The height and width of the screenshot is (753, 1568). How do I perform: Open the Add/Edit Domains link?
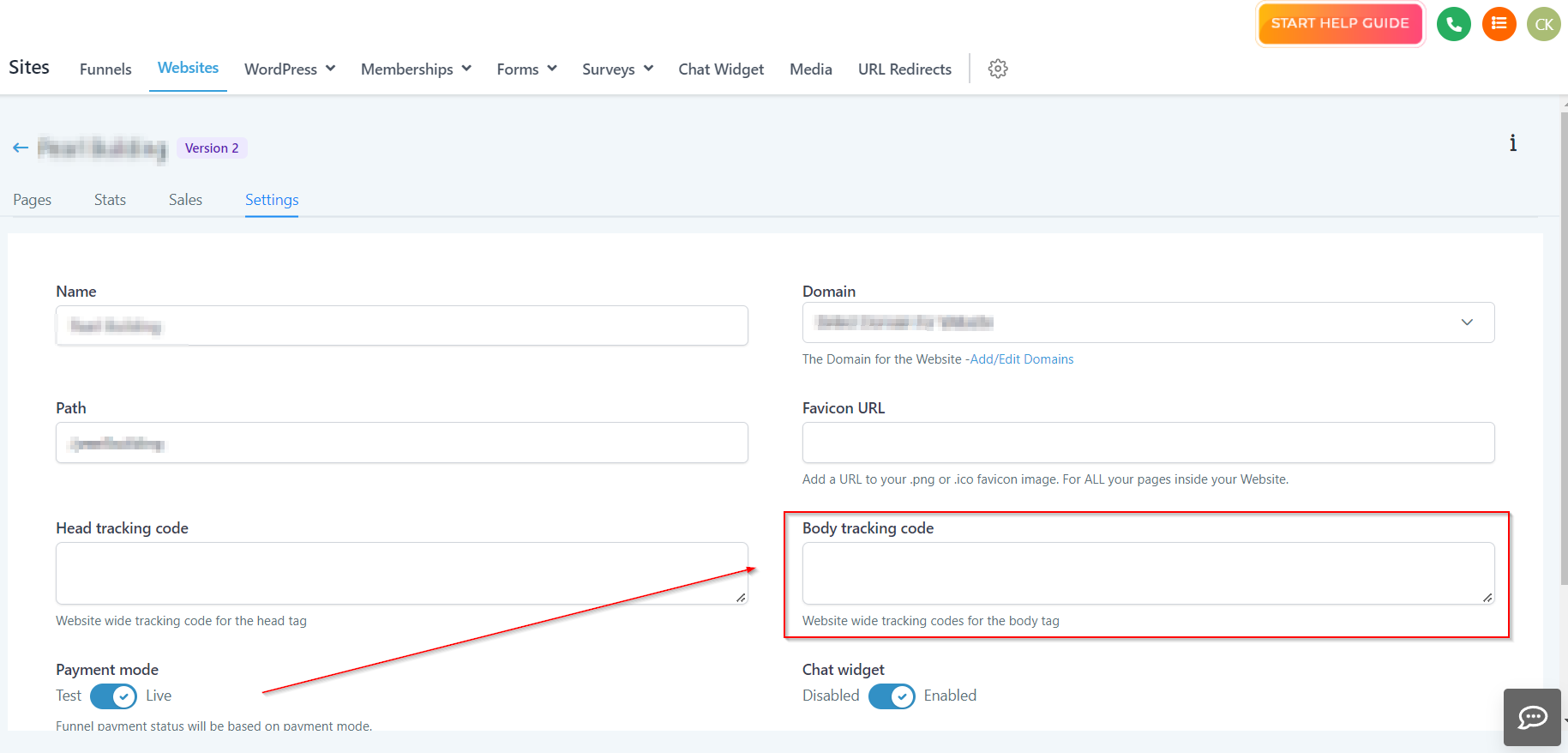pos(1022,359)
